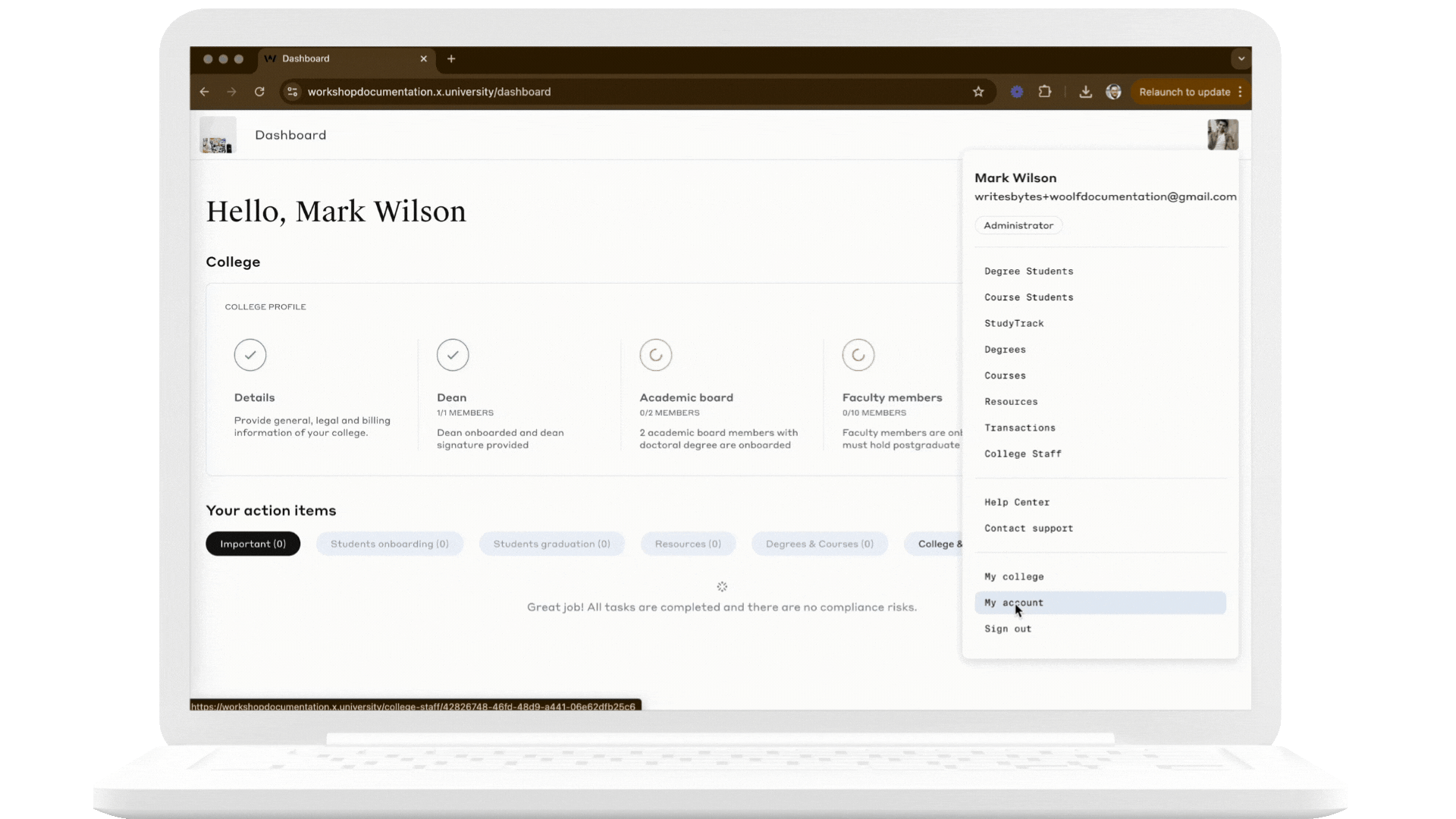Click the site info icon in address bar
This screenshot has width=1456, height=819.
292,92
